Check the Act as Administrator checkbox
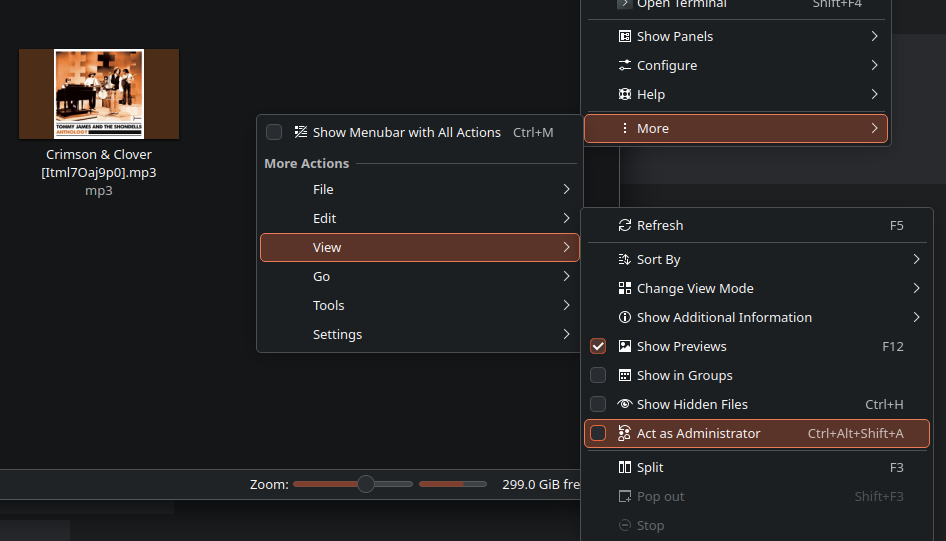 coord(598,433)
